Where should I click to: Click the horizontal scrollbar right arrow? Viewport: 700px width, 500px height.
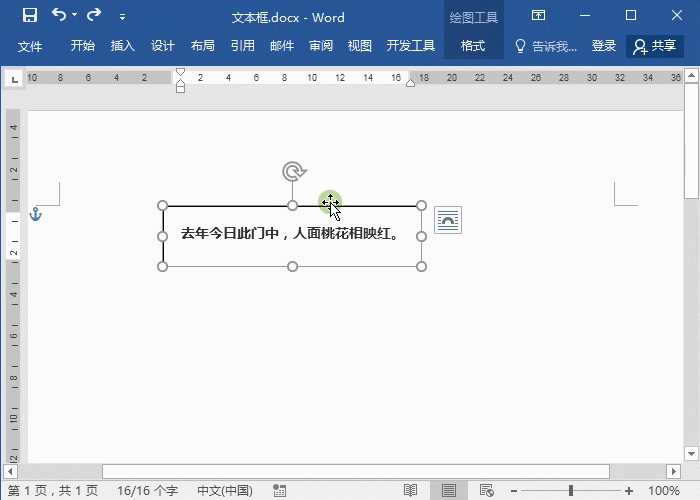[x=673, y=471]
